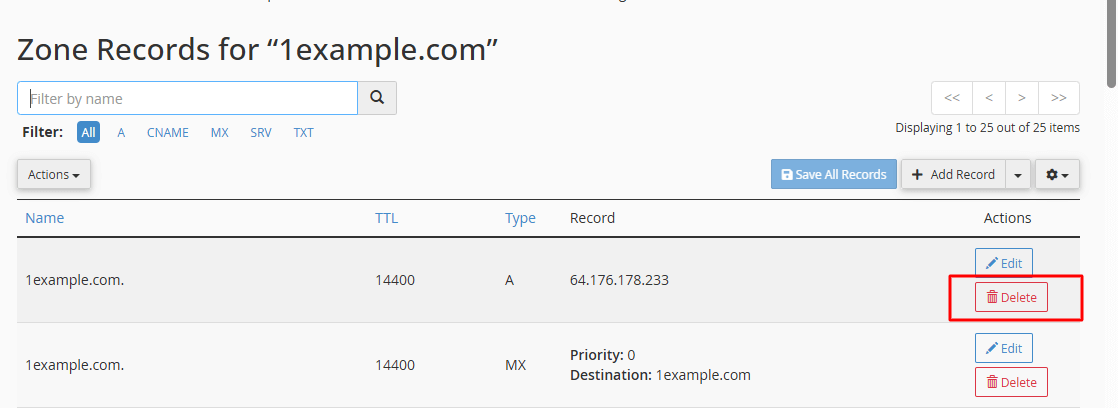The height and width of the screenshot is (408, 1118).
Task: Edit the A record 64.176.178.233
Action: (1003, 263)
